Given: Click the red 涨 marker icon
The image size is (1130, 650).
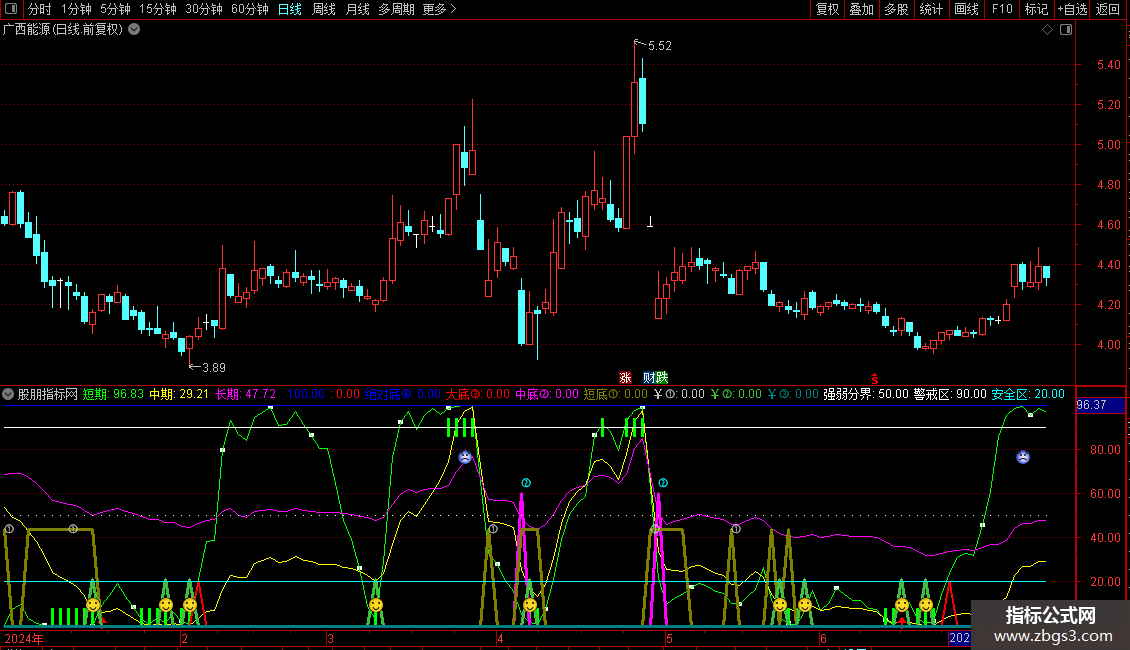Looking at the screenshot, I should pos(625,377).
